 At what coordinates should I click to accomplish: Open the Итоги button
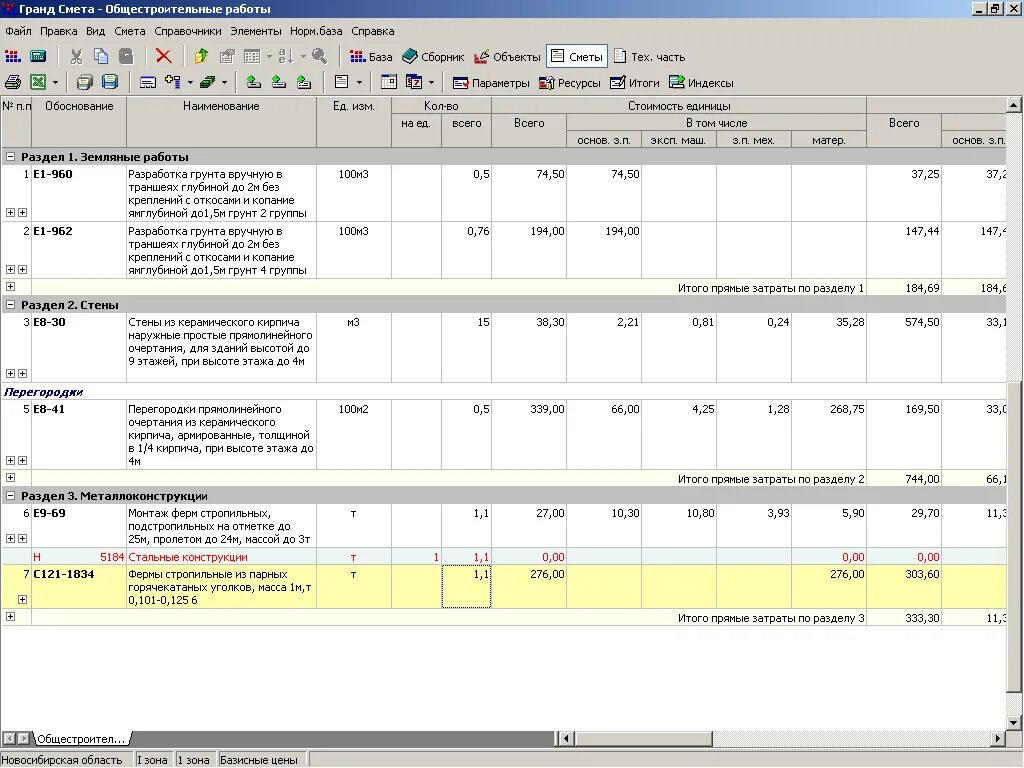click(635, 83)
